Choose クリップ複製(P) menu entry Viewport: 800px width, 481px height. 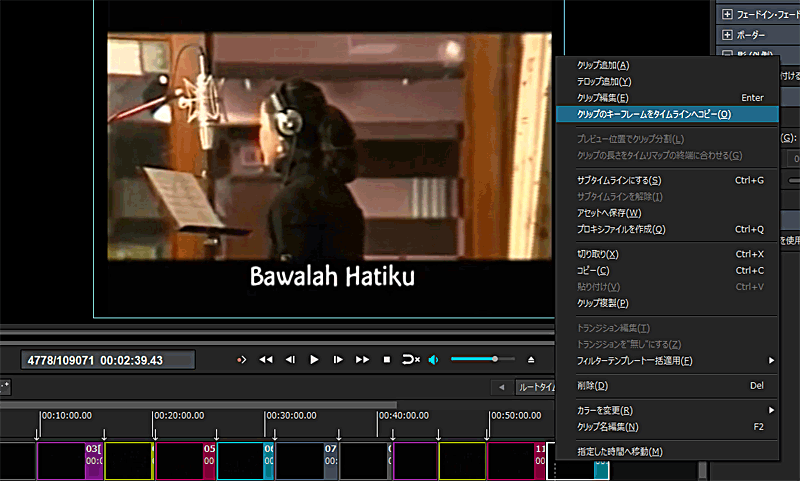(667, 303)
